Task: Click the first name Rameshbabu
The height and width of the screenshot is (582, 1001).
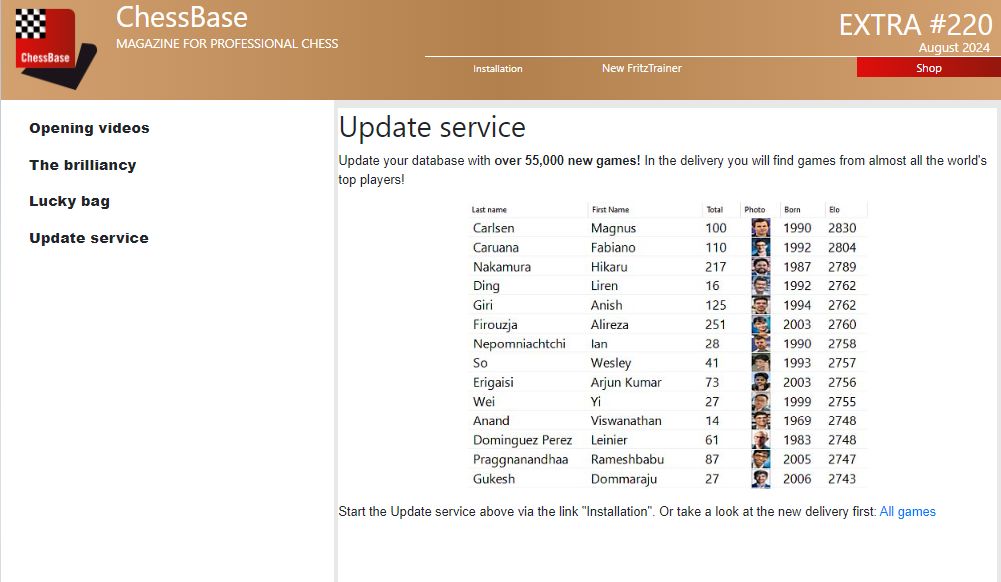Action: pyautogui.click(x=627, y=459)
